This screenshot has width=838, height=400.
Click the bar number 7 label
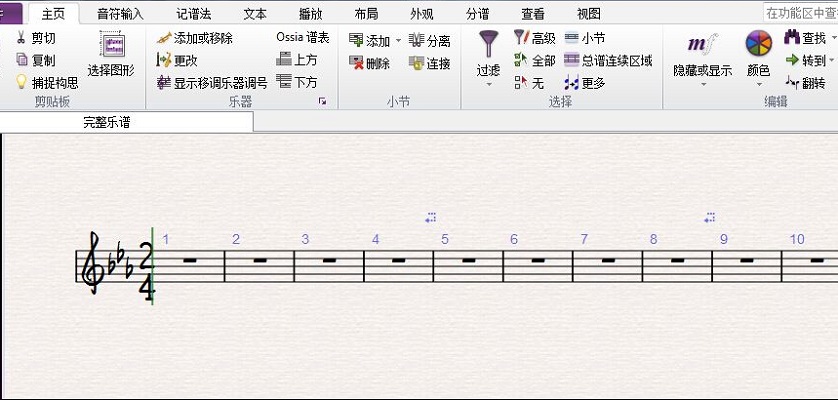pyautogui.click(x=584, y=239)
